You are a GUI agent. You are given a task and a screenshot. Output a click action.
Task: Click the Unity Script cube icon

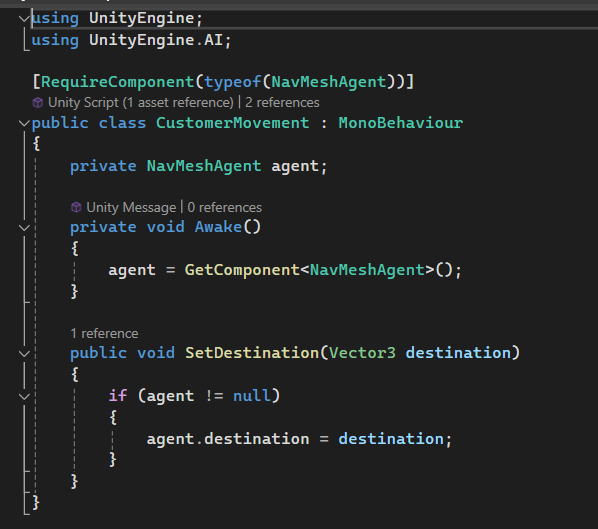[38, 103]
